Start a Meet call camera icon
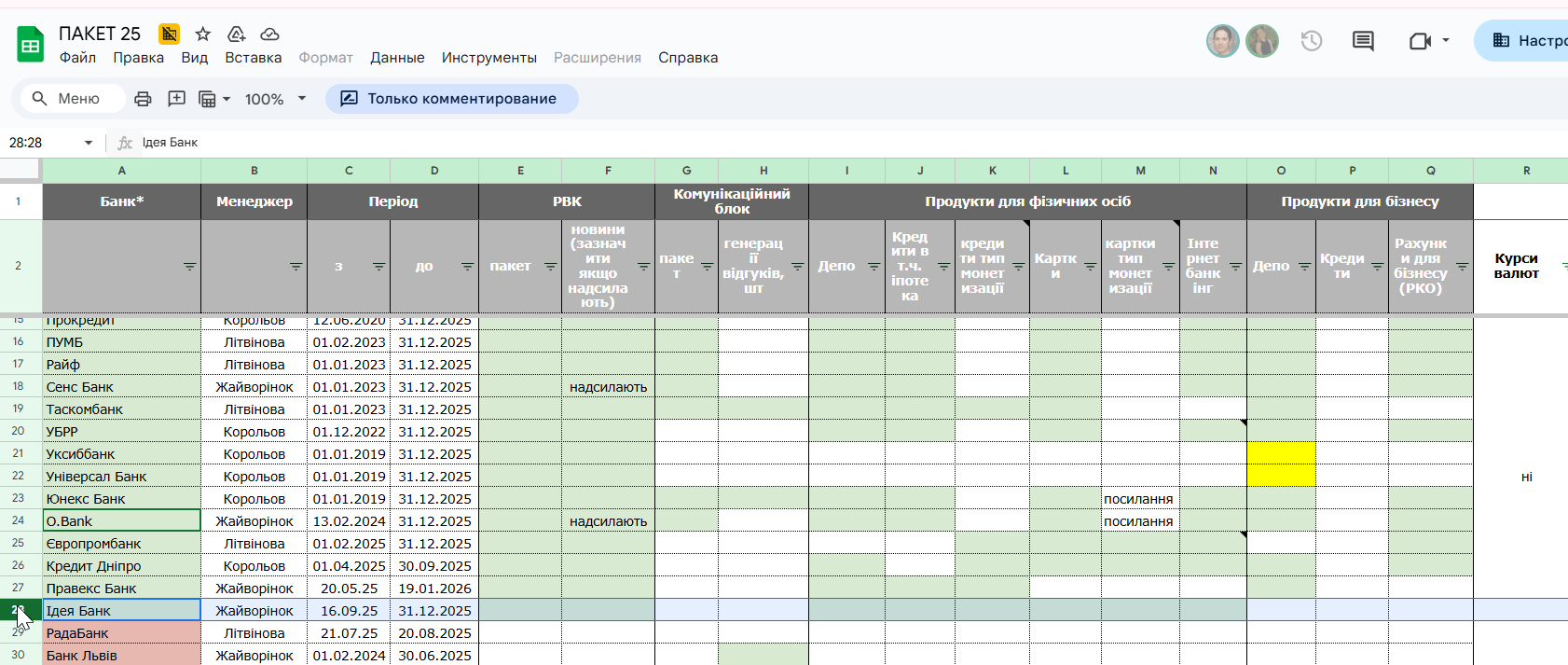Image resolution: width=1568 pixels, height=665 pixels. point(1420,41)
